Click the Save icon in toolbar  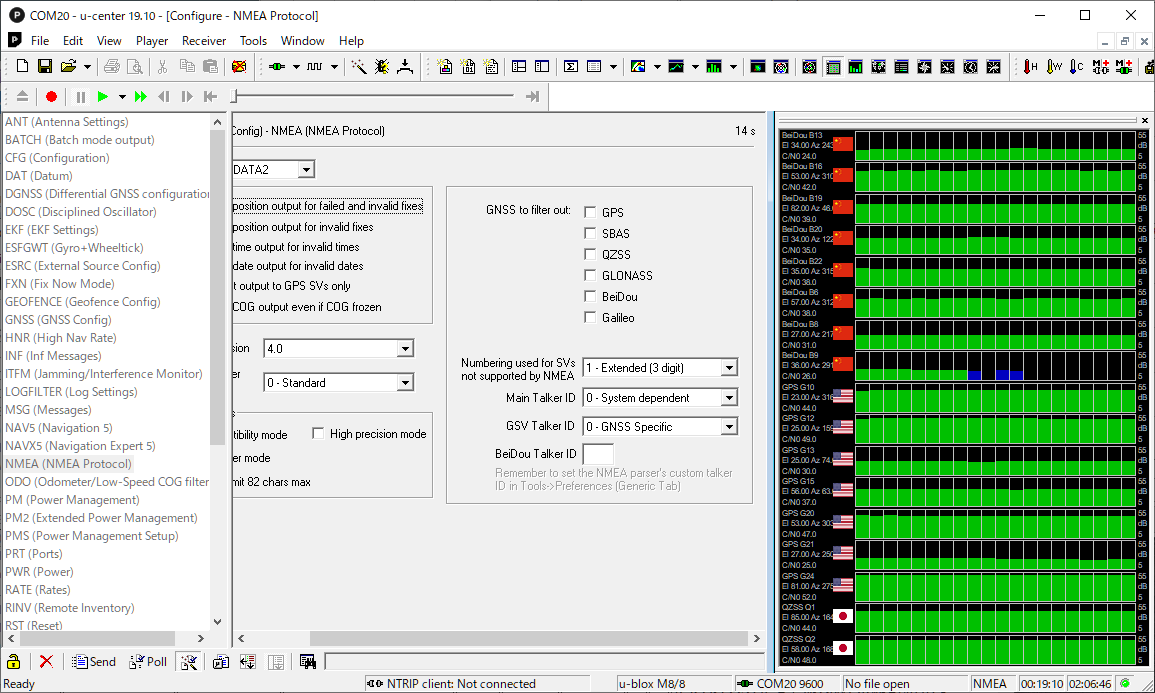tap(45, 66)
